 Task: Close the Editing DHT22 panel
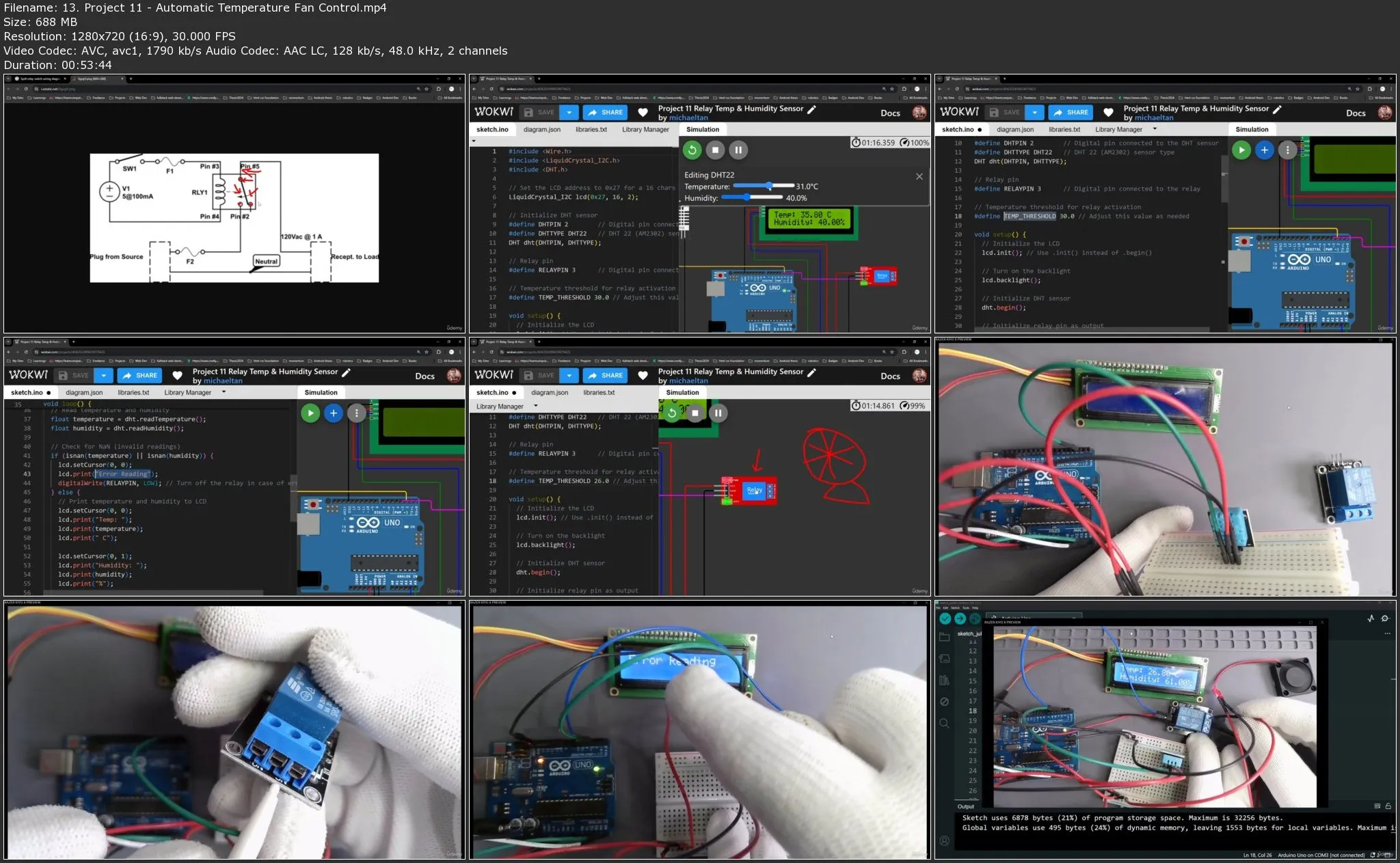919,176
